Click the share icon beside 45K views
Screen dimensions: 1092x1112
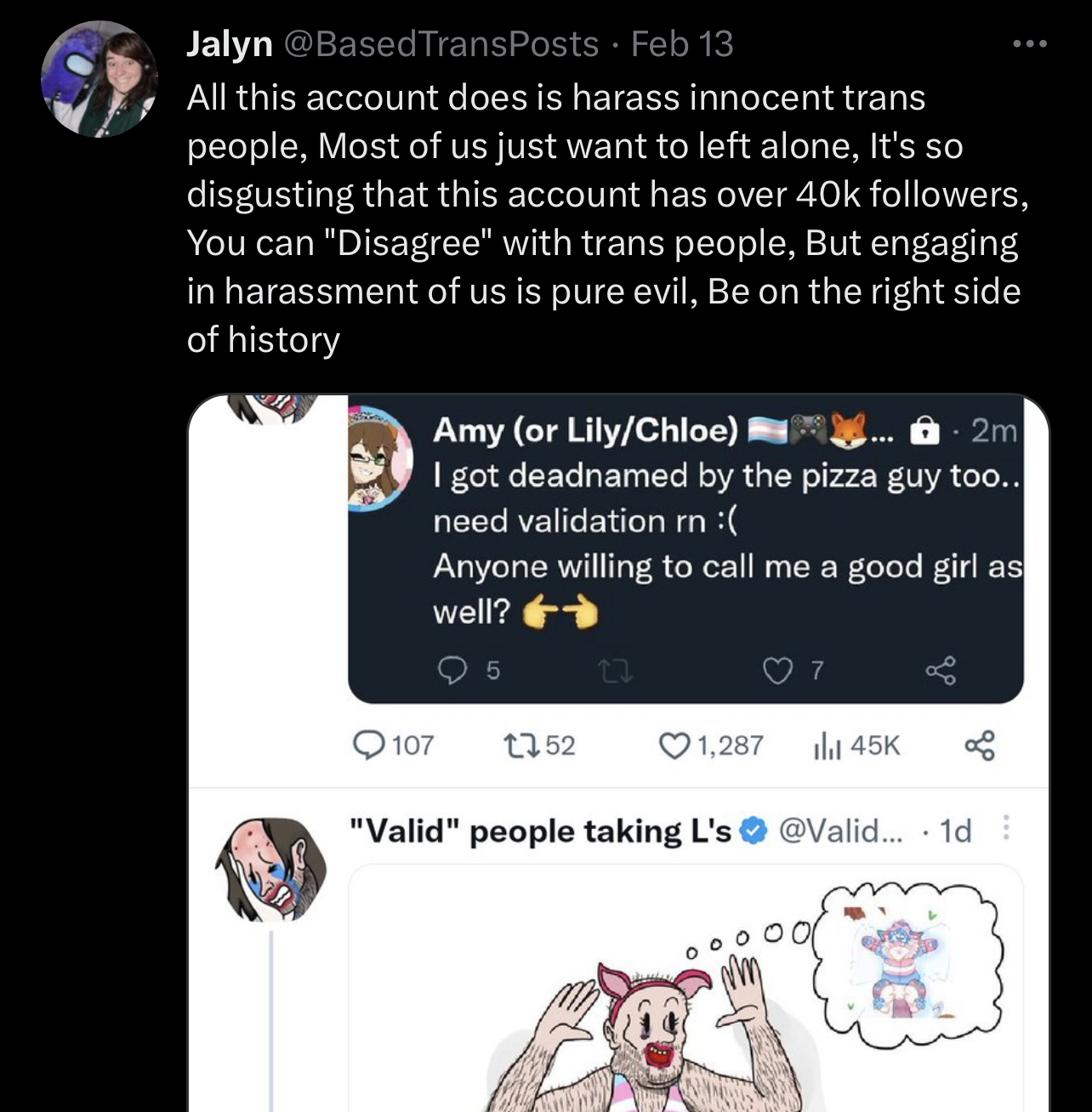point(979,746)
